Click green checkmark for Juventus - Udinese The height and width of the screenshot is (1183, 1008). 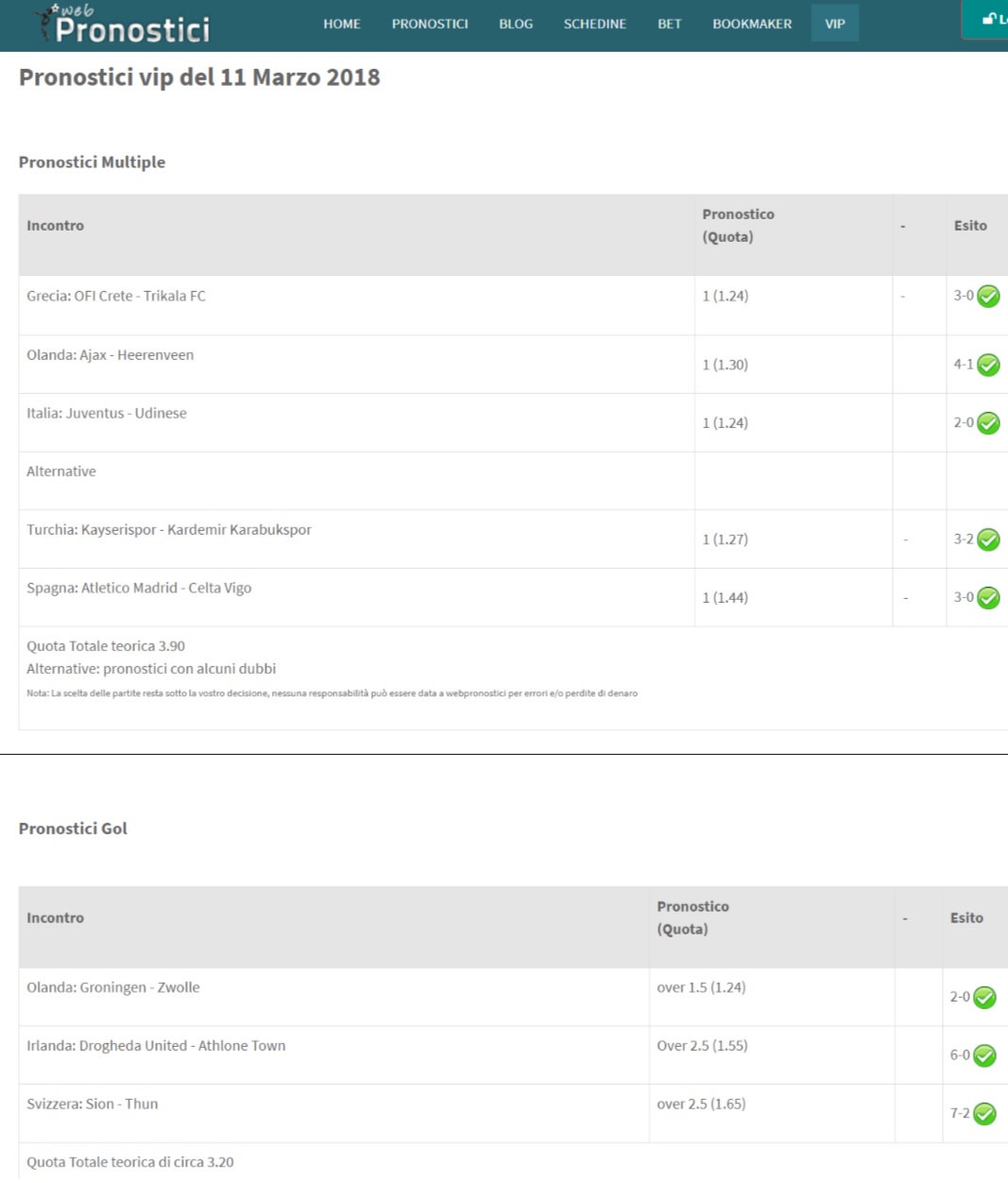[988, 423]
